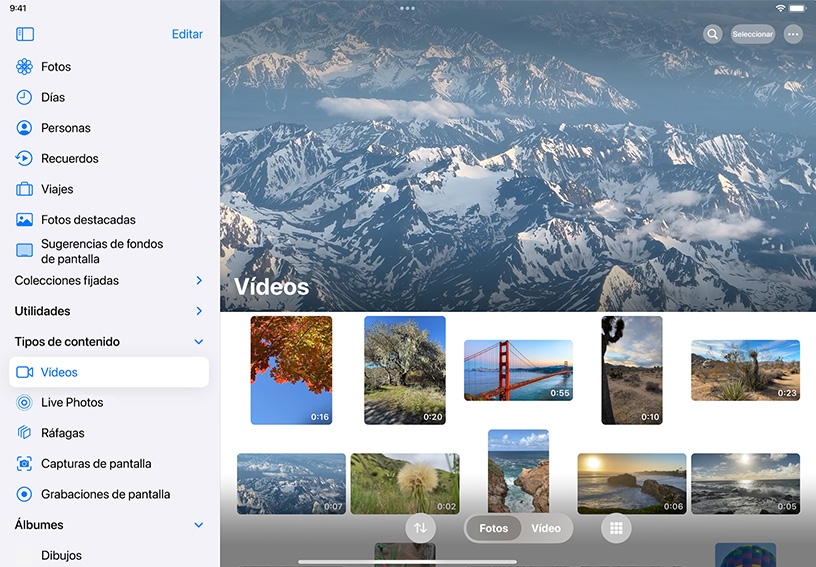The image size is (816, 567).
Task: Click the Colecciones fijadas heading
Action: click(67, 280)
